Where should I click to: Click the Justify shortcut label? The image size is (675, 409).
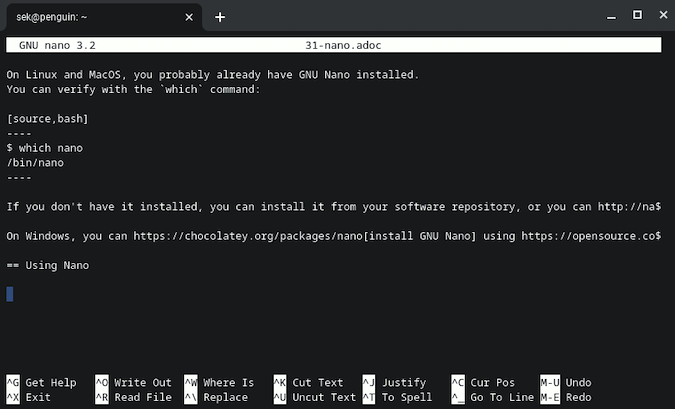pos(403,382)
